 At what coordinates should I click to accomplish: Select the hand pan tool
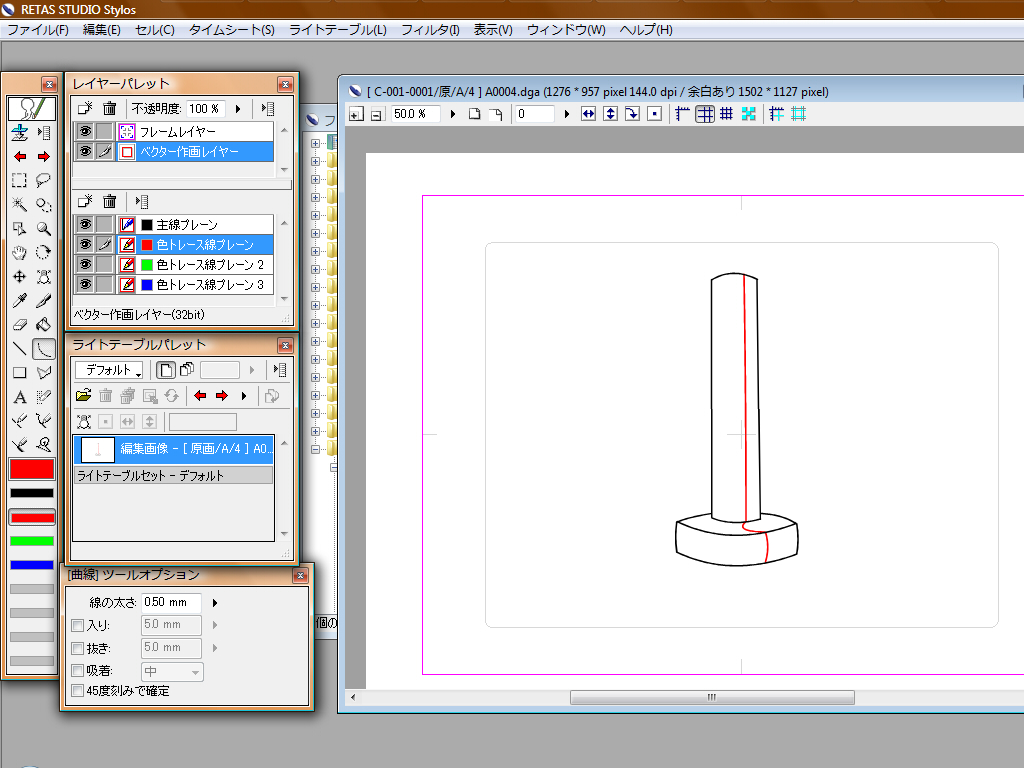pos(20,253)
